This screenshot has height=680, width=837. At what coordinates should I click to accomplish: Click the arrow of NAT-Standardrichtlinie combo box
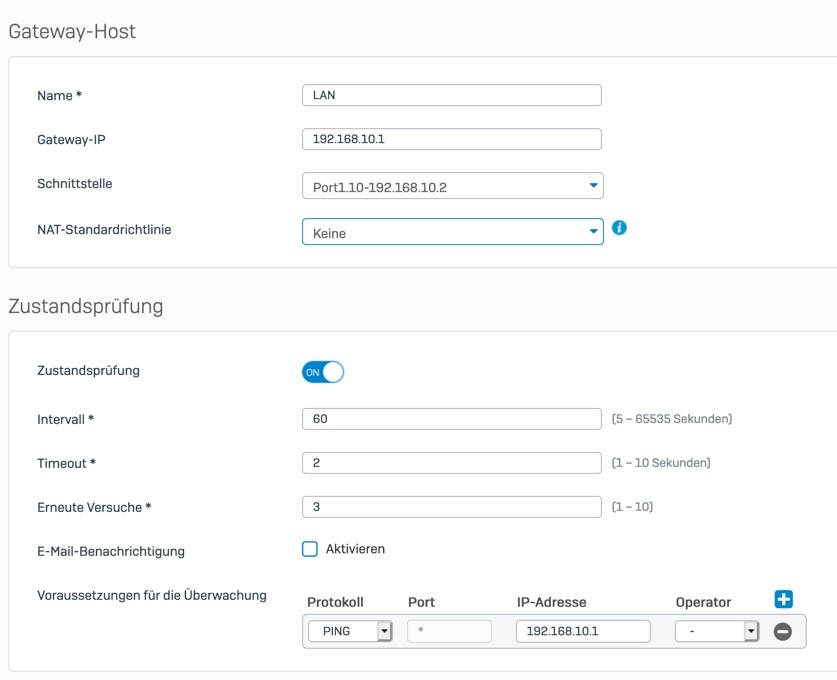pyautogui.click(x=593, y=231)
